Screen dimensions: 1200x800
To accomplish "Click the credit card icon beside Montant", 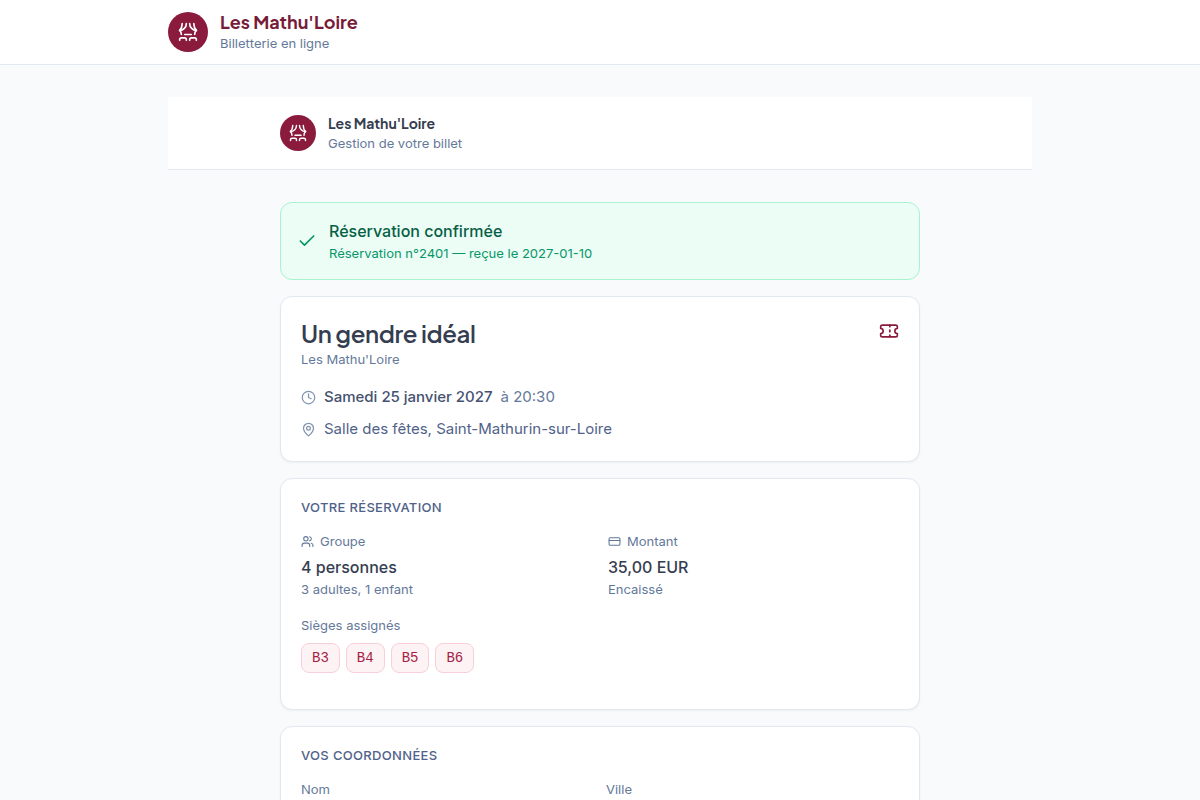I will click(614, 541).
